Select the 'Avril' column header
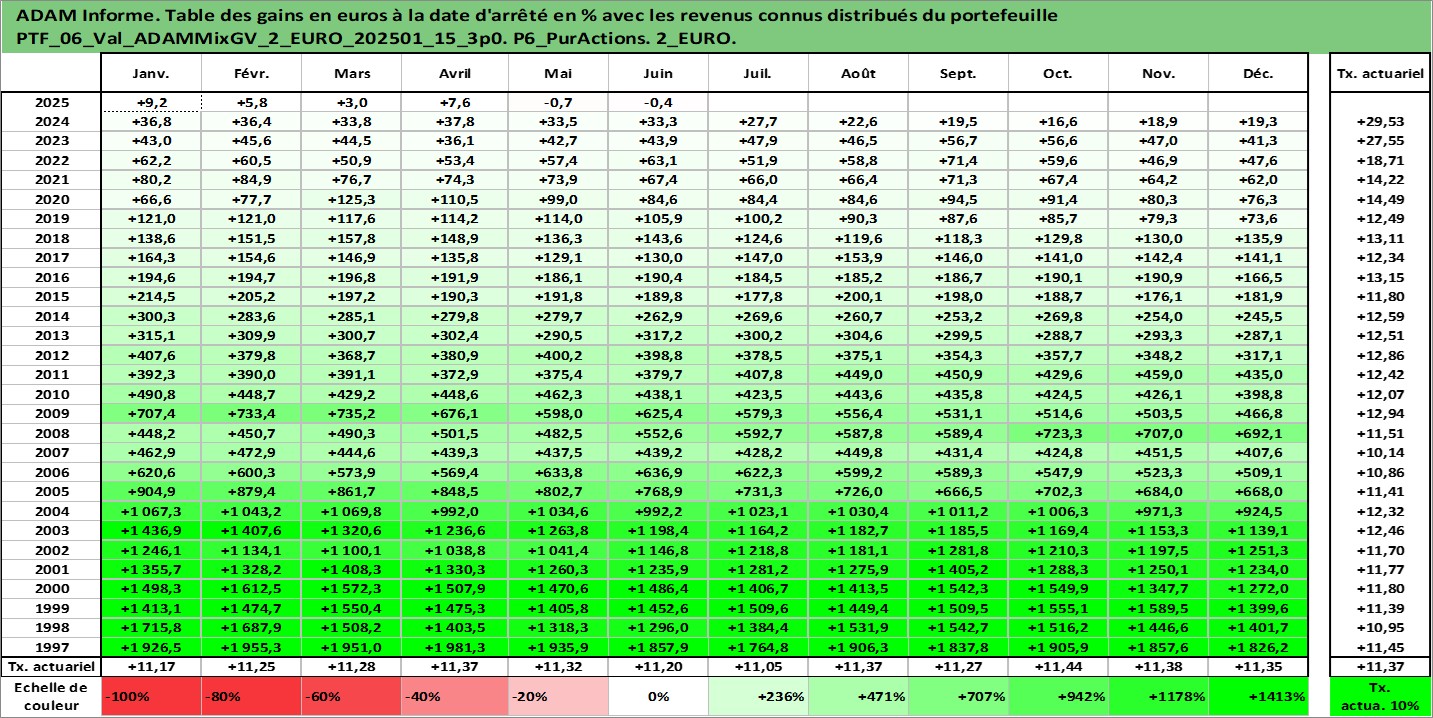 455,74
